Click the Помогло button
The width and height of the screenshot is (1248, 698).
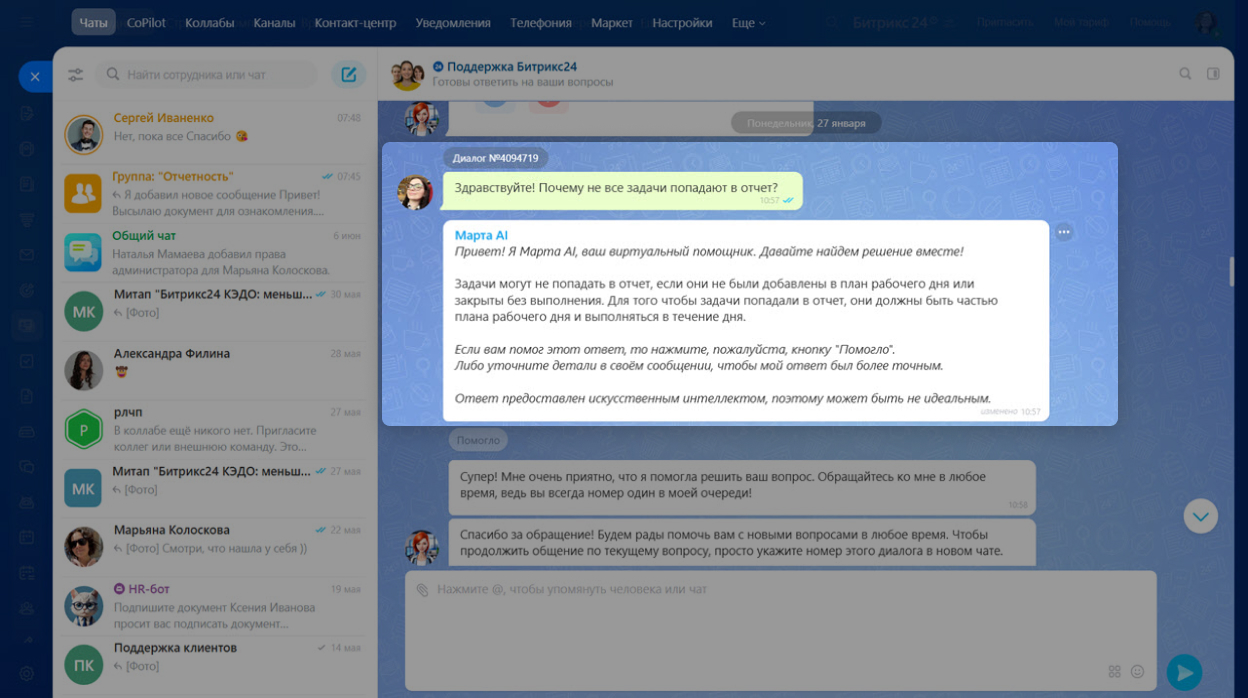click(478, 440)
